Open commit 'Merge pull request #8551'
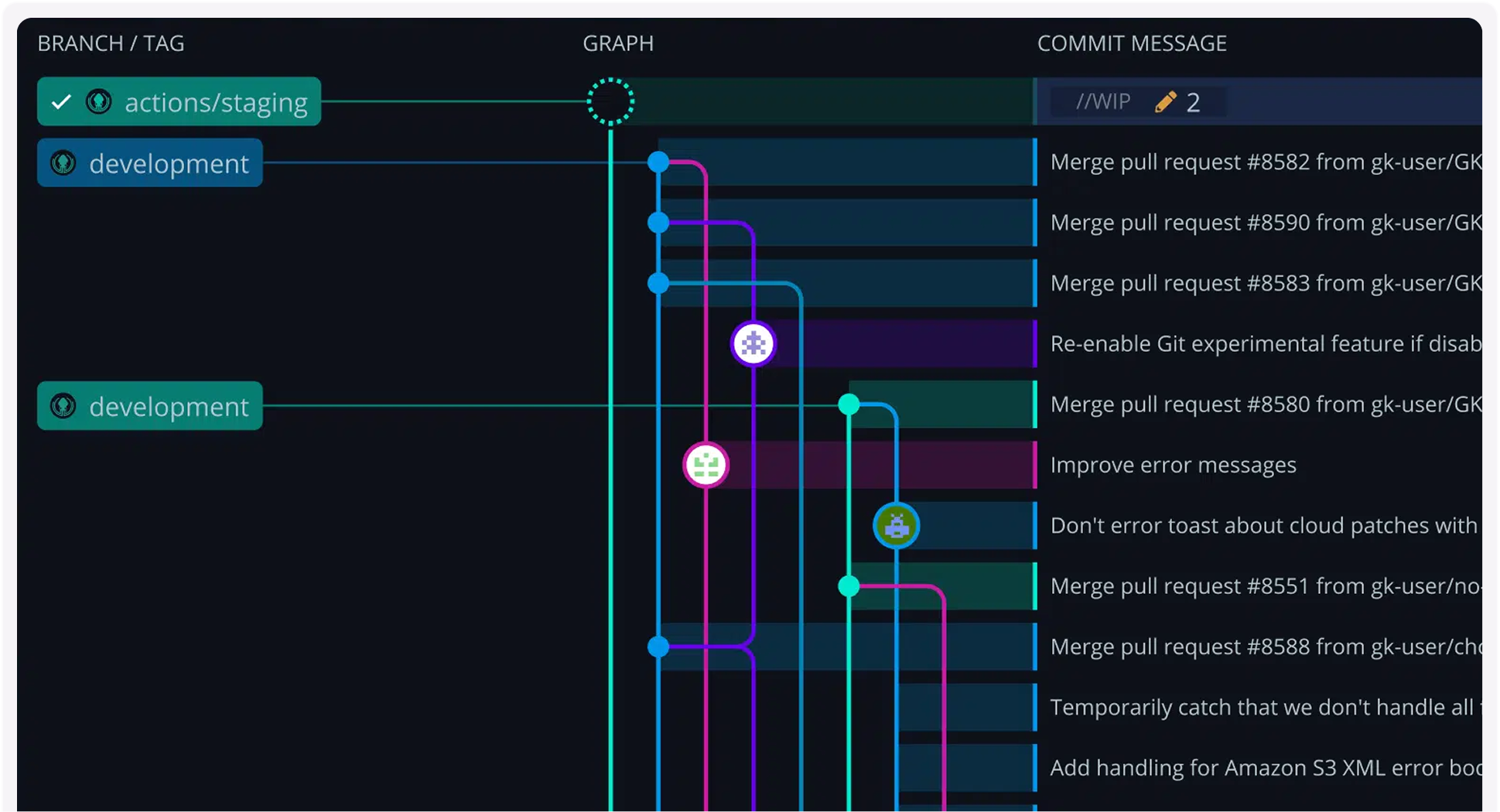The height and width of the screenshot is (812, 1500). click(x=1266, y=586)
